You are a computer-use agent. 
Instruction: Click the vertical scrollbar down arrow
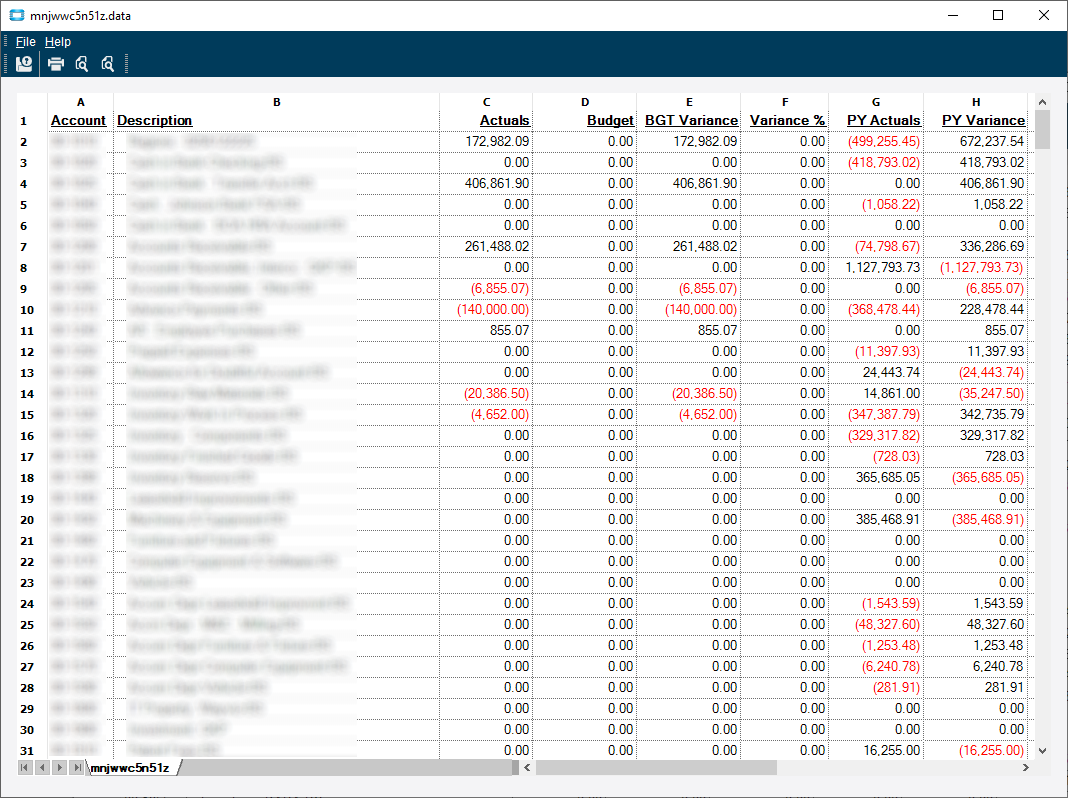[x=1042, y=750]
